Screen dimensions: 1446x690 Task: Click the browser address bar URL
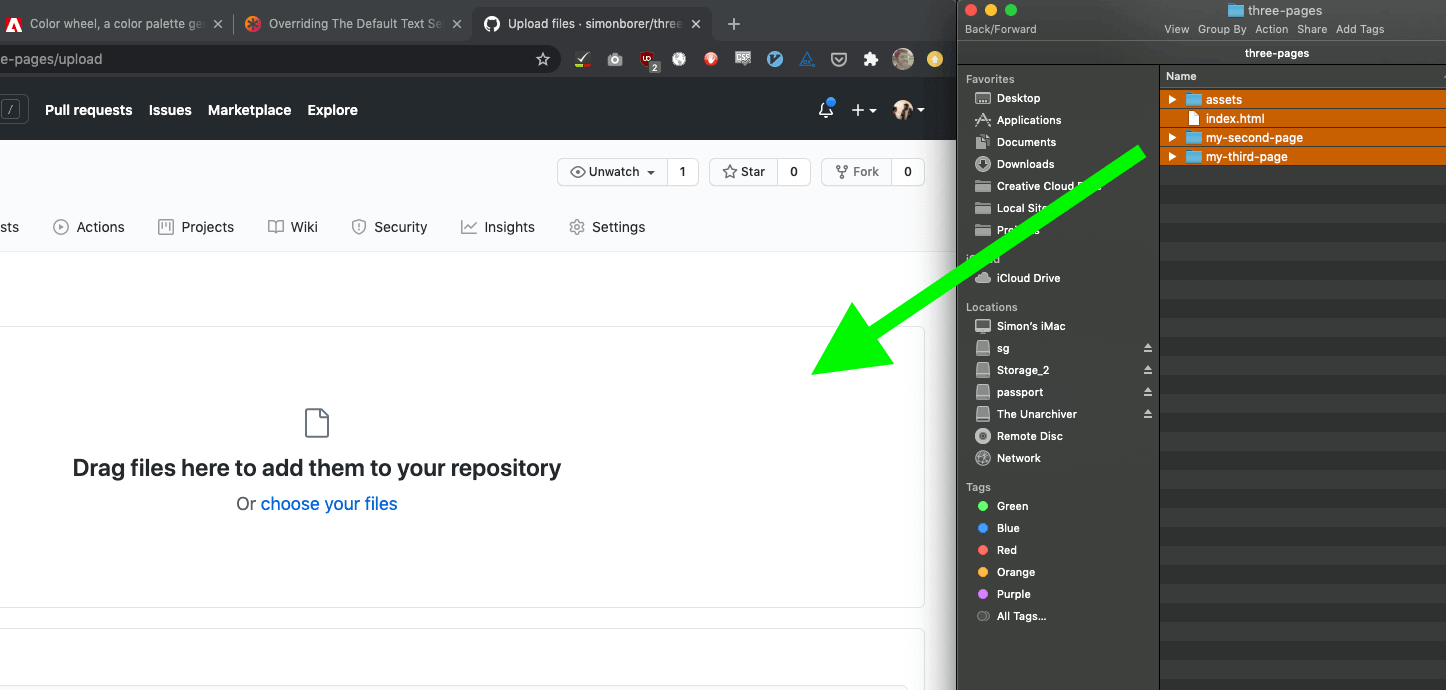tap(51, 59)
